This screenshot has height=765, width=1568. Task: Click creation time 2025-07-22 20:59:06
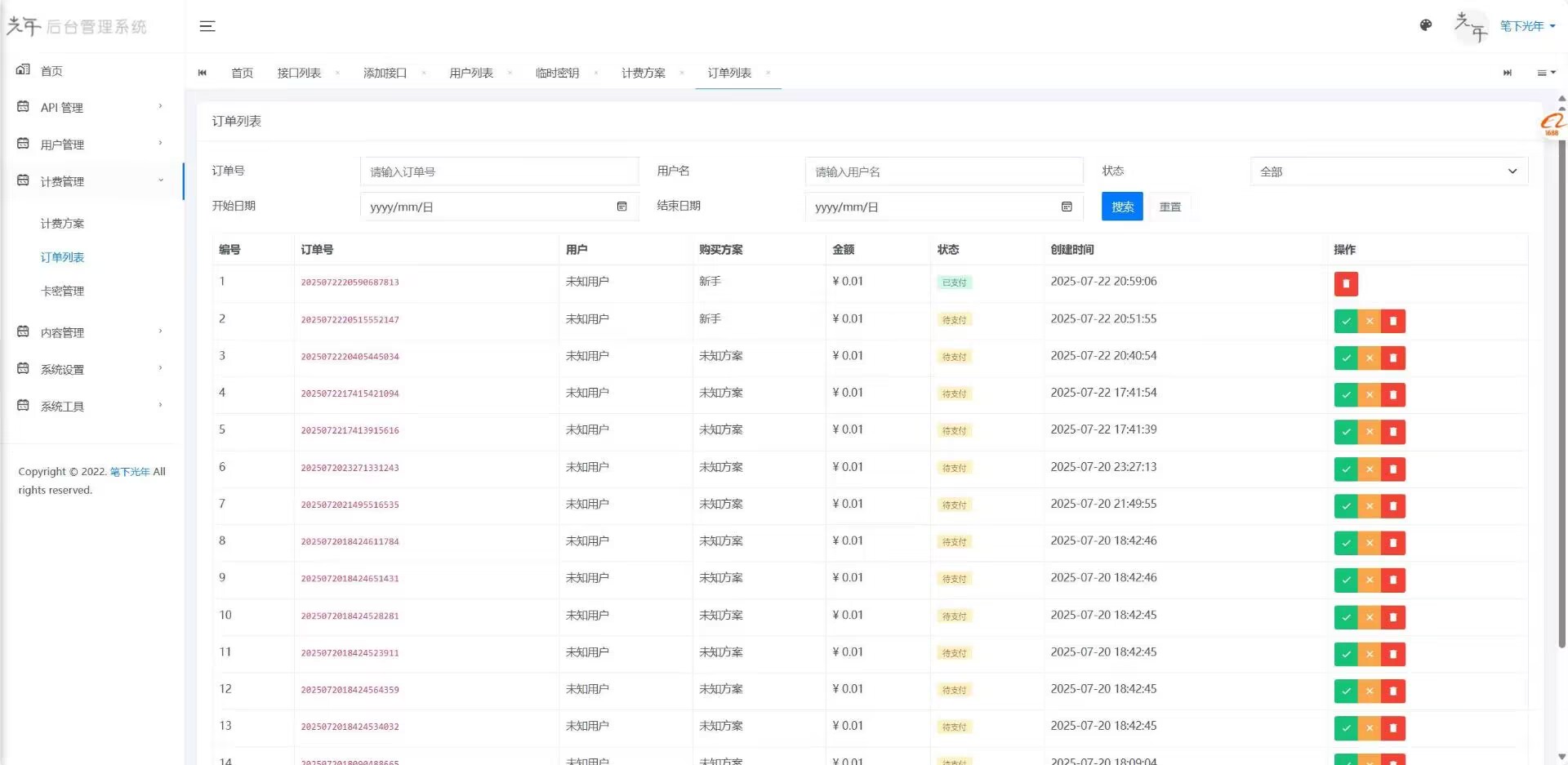[1103, 281]
